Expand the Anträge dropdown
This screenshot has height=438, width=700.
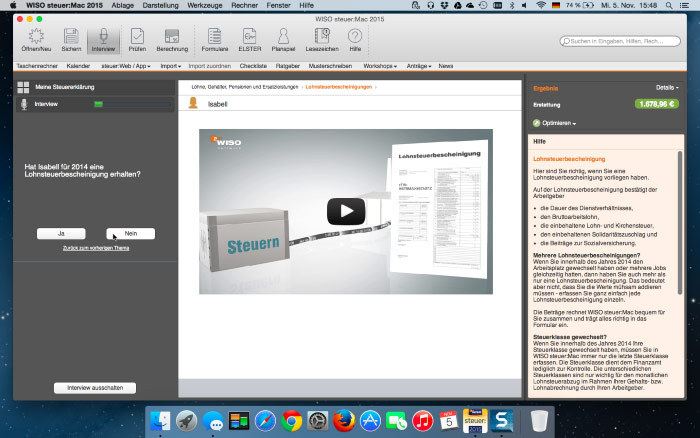(x=419, y=66)
